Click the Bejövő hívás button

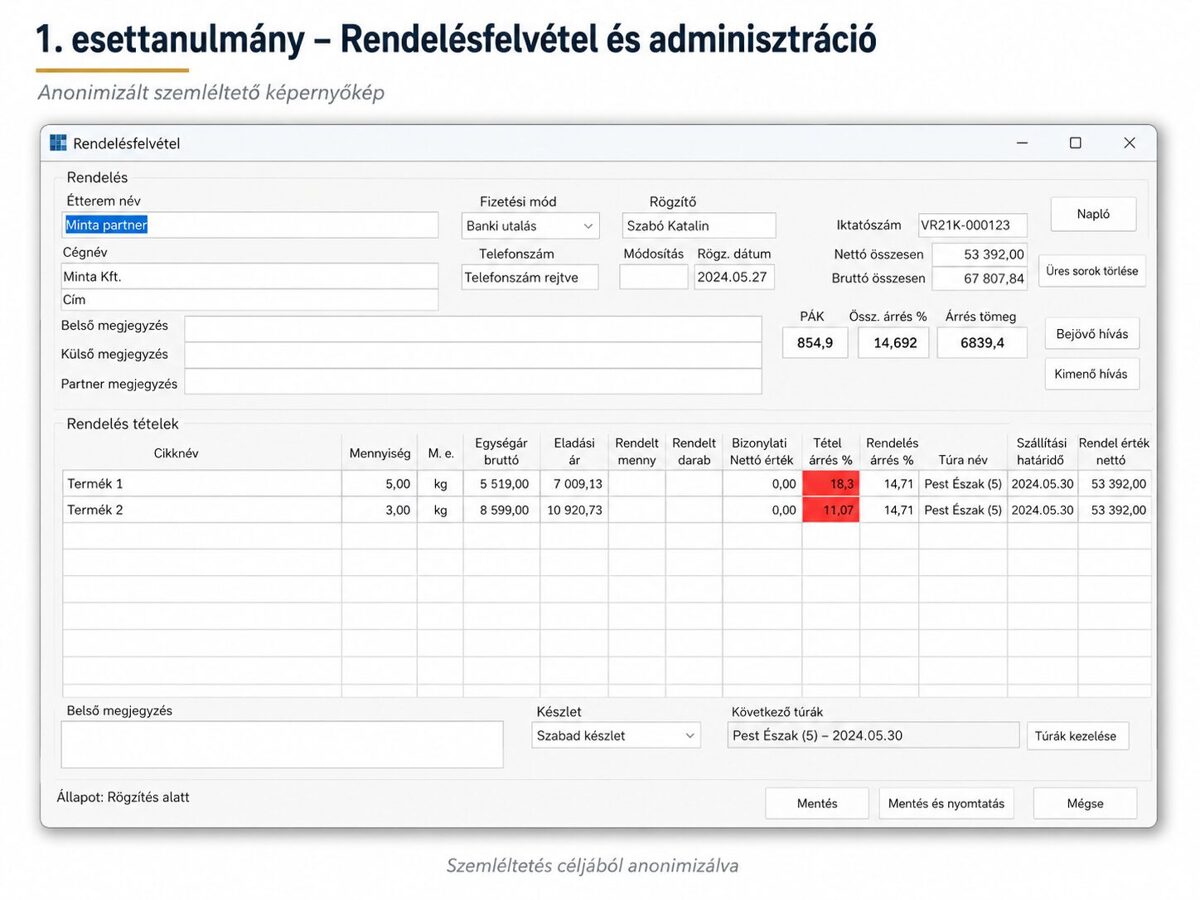tap(1092, 334)
